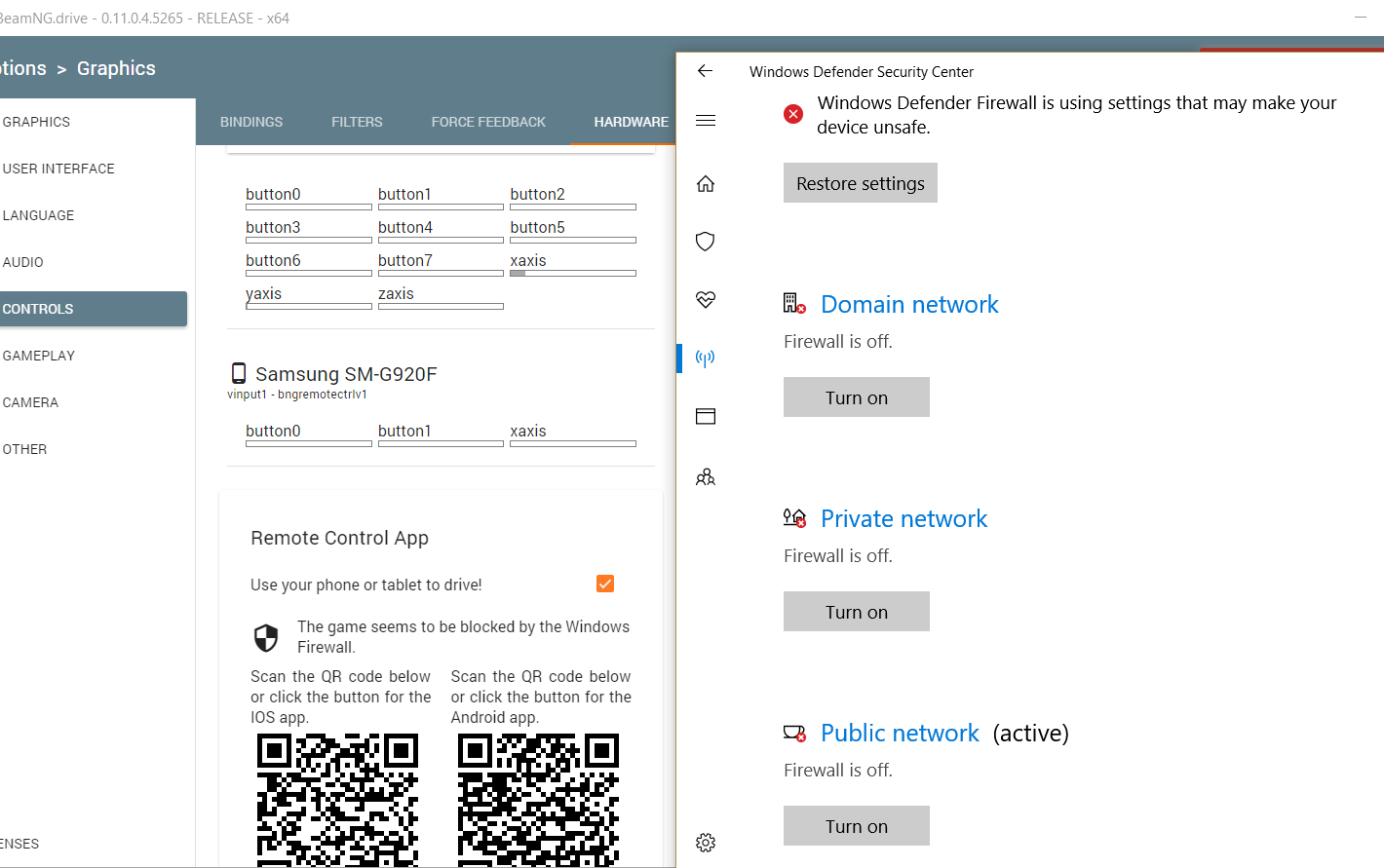Click 'vinput1 - bngremotectrlv1' text
Viewport: 1384px width, 868px height.
click(297, 395)
